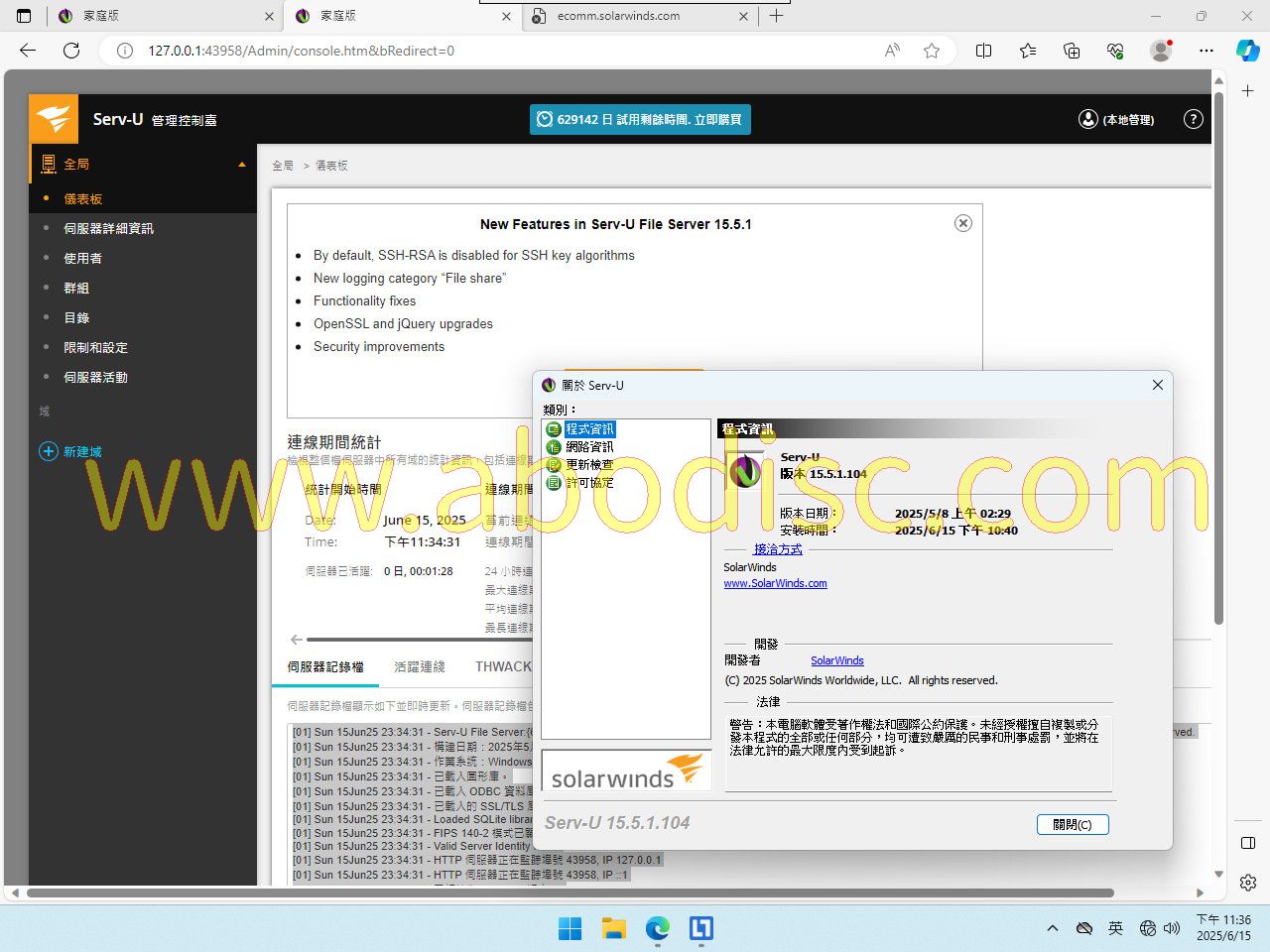Viewport: 1270px width, 952px height.
Task: Switch to the 伺服器記錄檔 tab
Action: (x=325, y=666)
